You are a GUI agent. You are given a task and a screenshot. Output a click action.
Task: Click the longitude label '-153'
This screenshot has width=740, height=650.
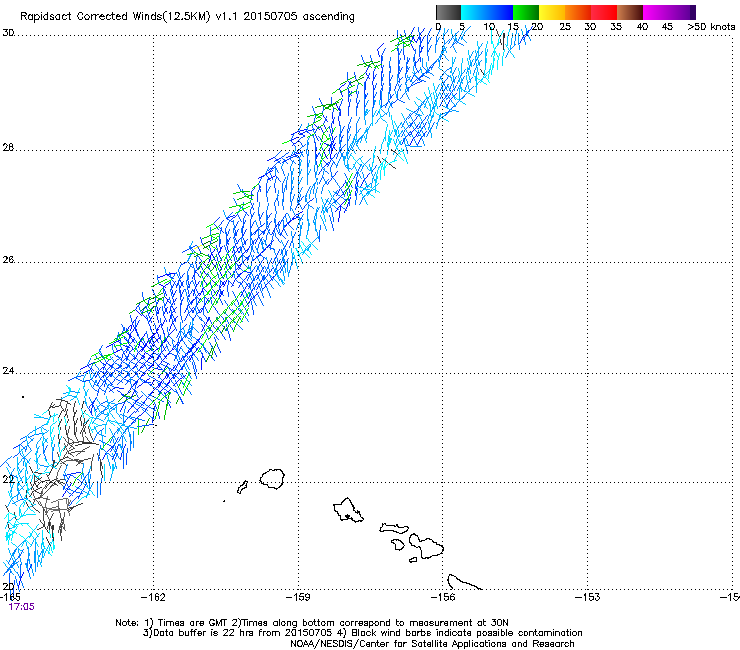[588, 597]
